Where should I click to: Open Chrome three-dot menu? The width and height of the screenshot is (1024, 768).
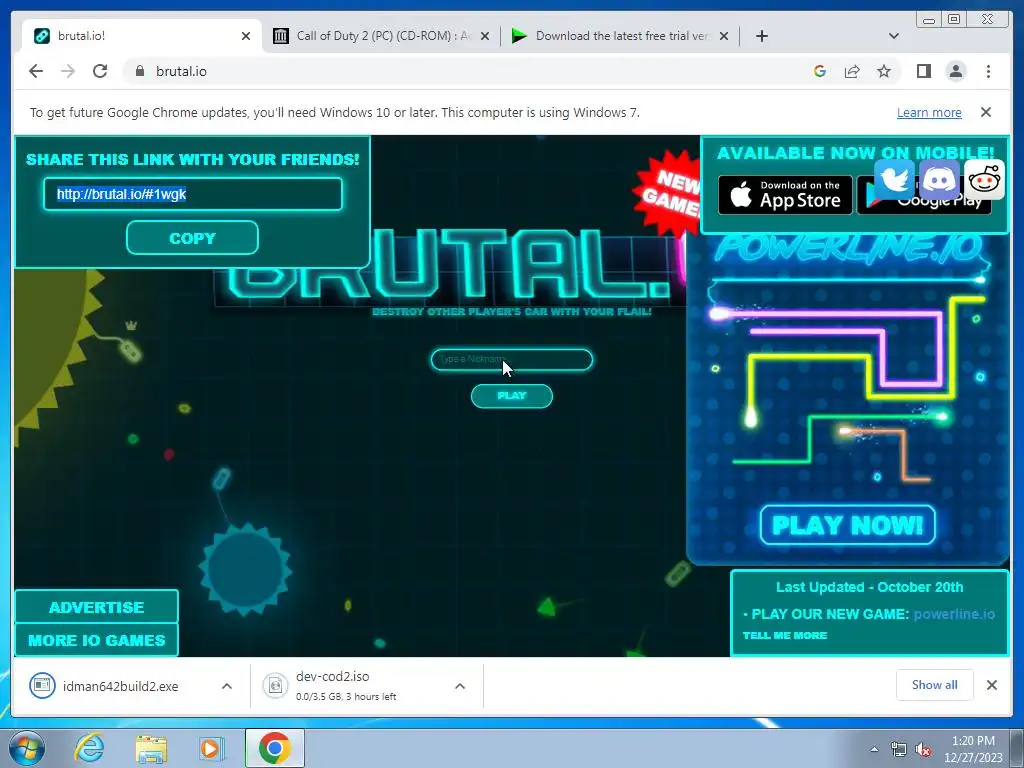[x=988, y=71]
